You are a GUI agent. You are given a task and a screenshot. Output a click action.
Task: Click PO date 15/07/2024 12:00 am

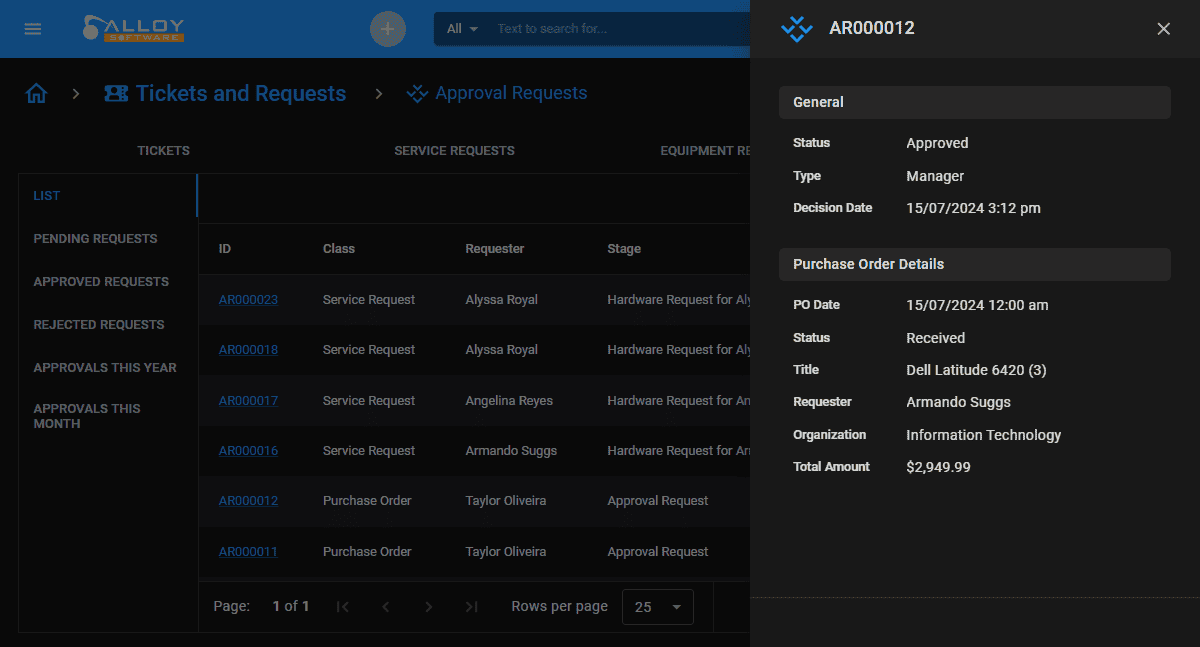[x=977, y=305]
